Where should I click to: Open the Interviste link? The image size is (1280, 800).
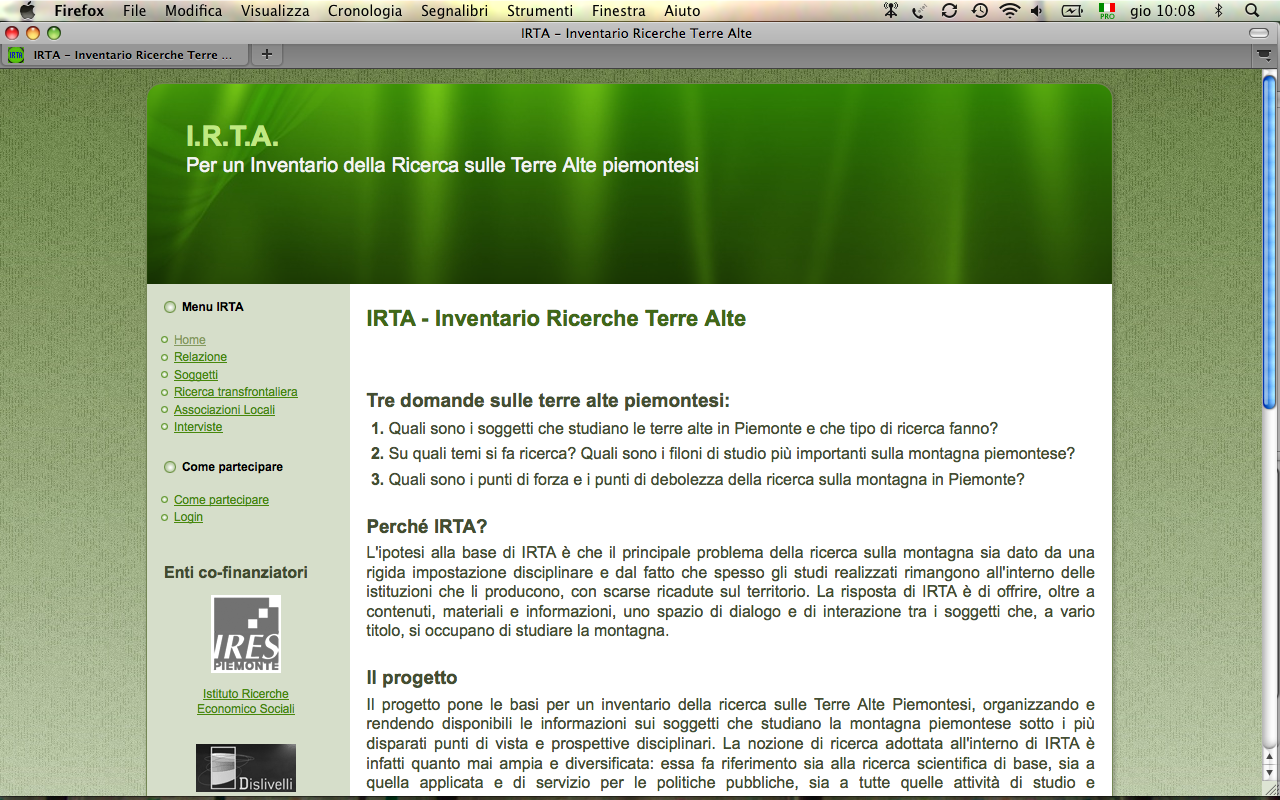pyautogui.click(x=198, y=427)
